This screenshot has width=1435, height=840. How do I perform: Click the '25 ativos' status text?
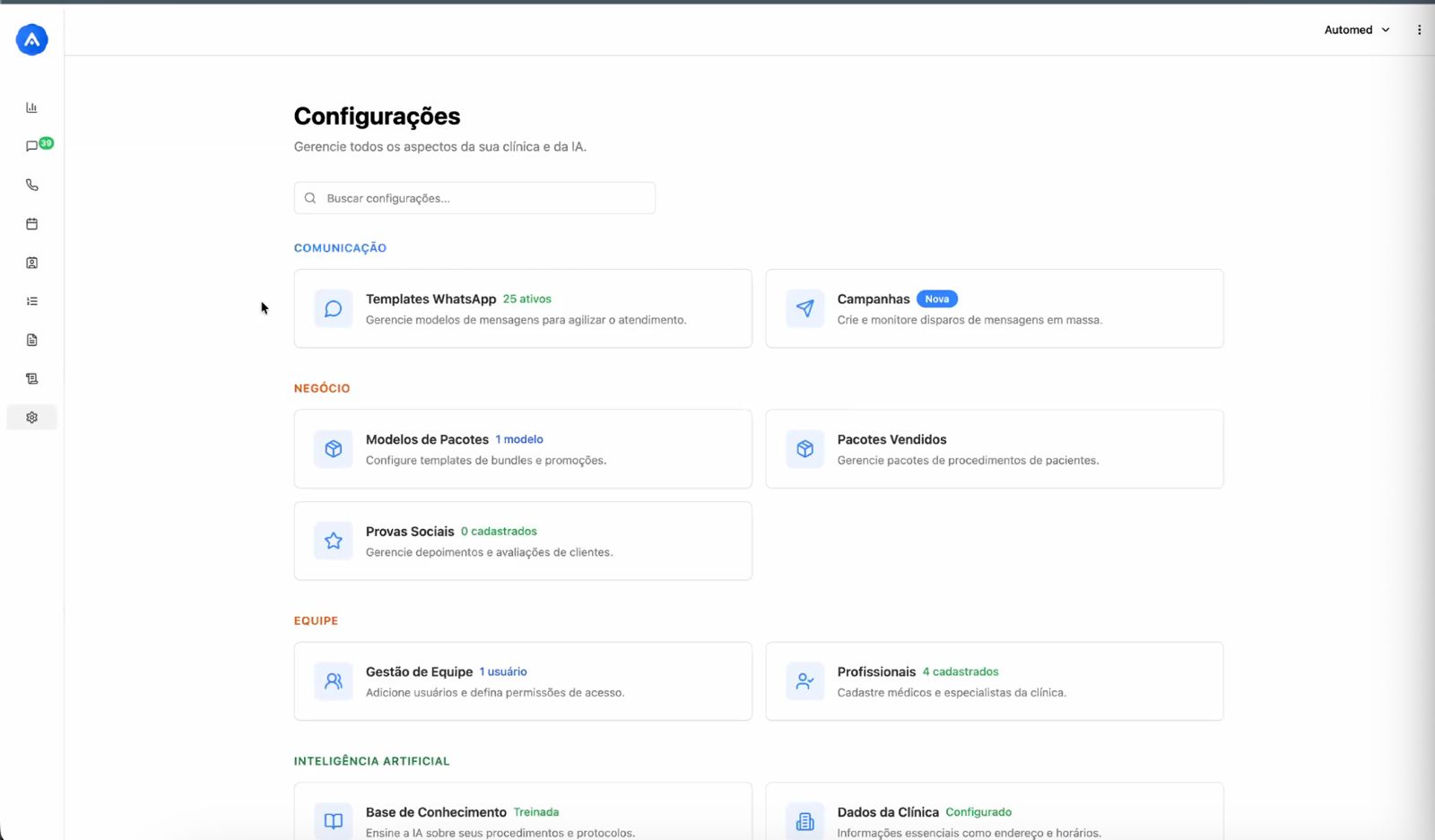coord(527,299)
